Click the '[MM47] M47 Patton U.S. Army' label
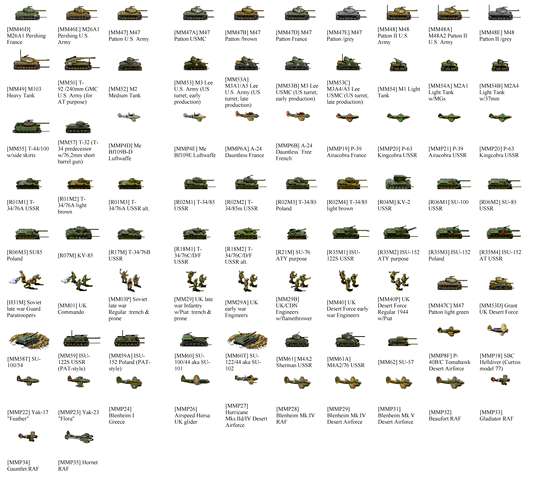 129,35
